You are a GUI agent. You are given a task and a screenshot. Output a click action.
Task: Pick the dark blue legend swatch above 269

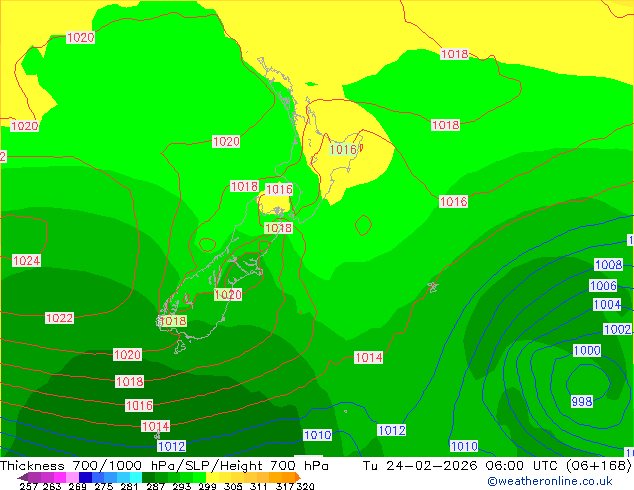tap(85, 477)
